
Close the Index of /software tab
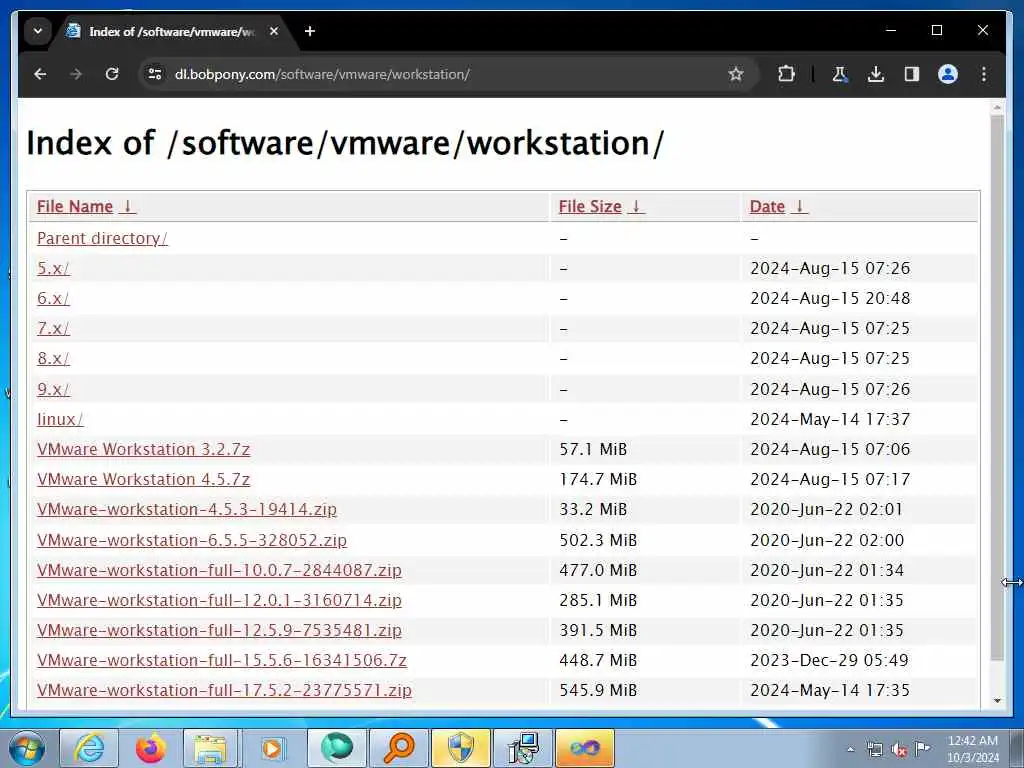274,31
